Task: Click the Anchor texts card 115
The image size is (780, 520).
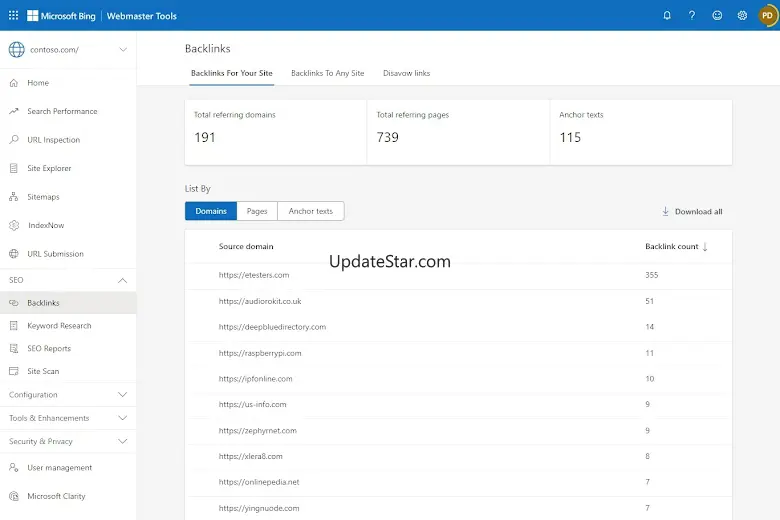Action: (641, 132)
